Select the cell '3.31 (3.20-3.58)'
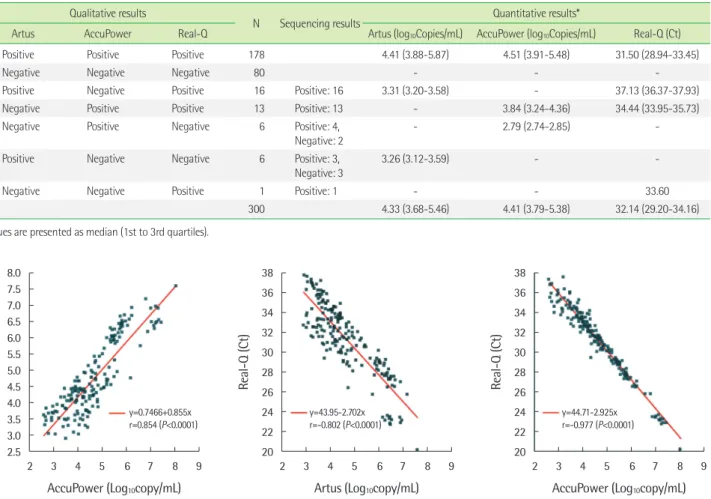 [415, 90]
